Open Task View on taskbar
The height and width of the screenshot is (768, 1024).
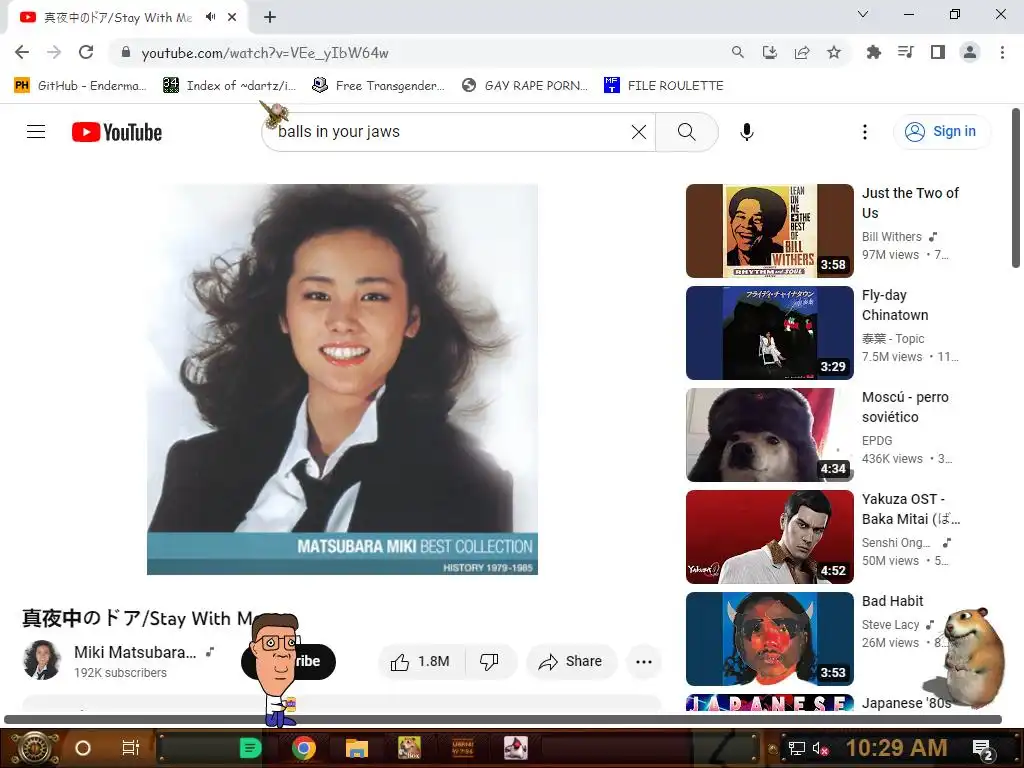pos(131,748)
